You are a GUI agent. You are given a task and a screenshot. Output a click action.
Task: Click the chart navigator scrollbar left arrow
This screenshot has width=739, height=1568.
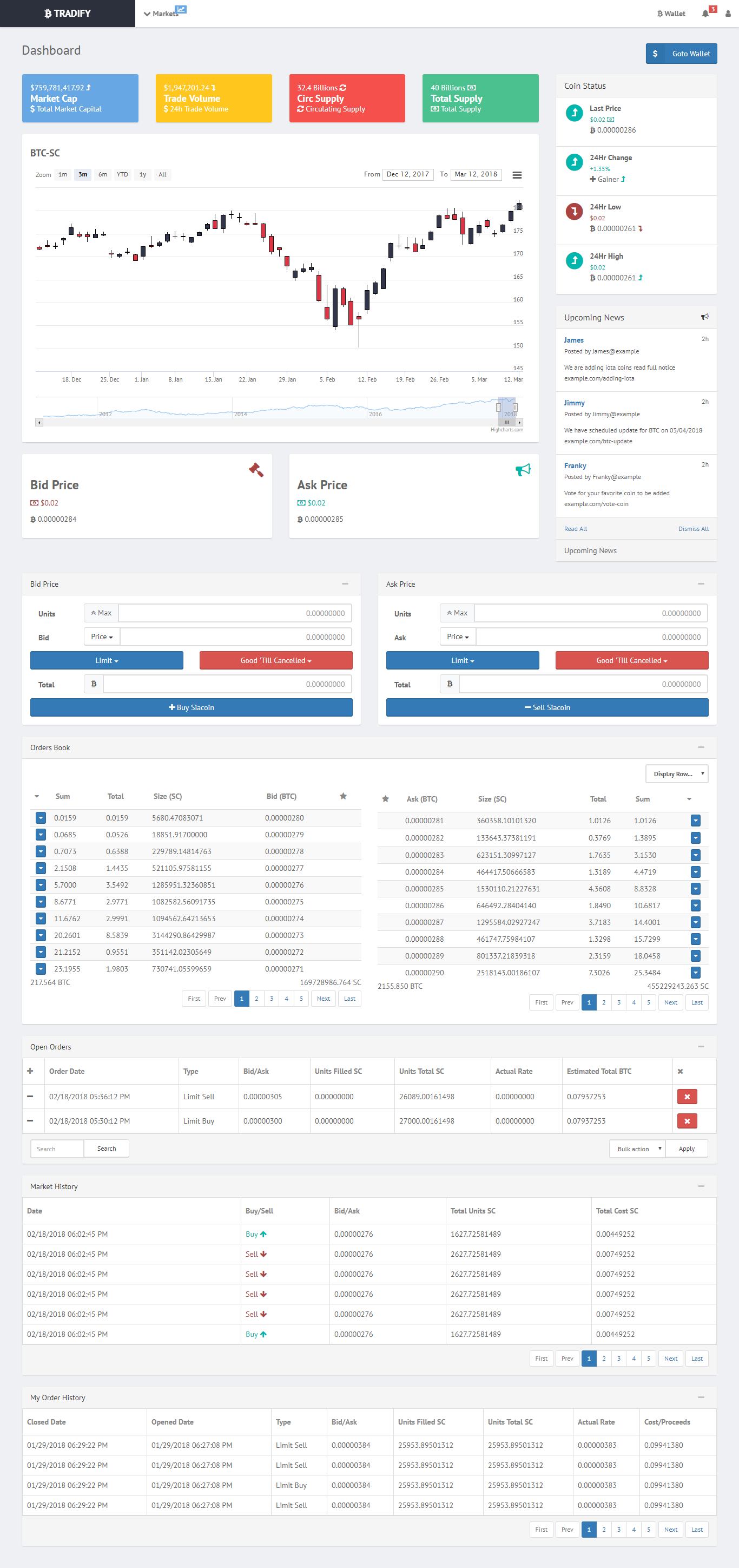click(39, 422)
